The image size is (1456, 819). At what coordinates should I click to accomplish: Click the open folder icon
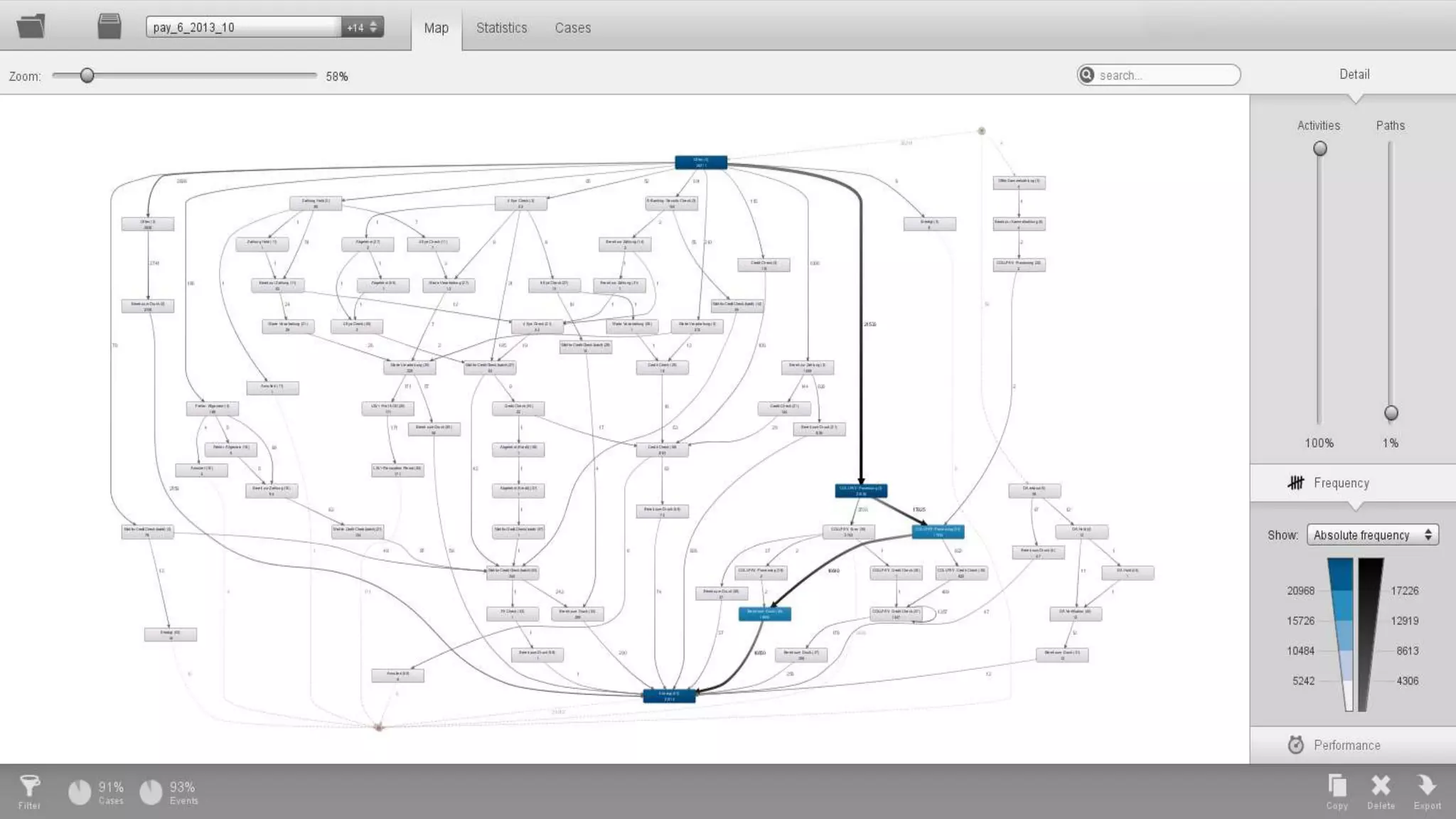[31, 27]
